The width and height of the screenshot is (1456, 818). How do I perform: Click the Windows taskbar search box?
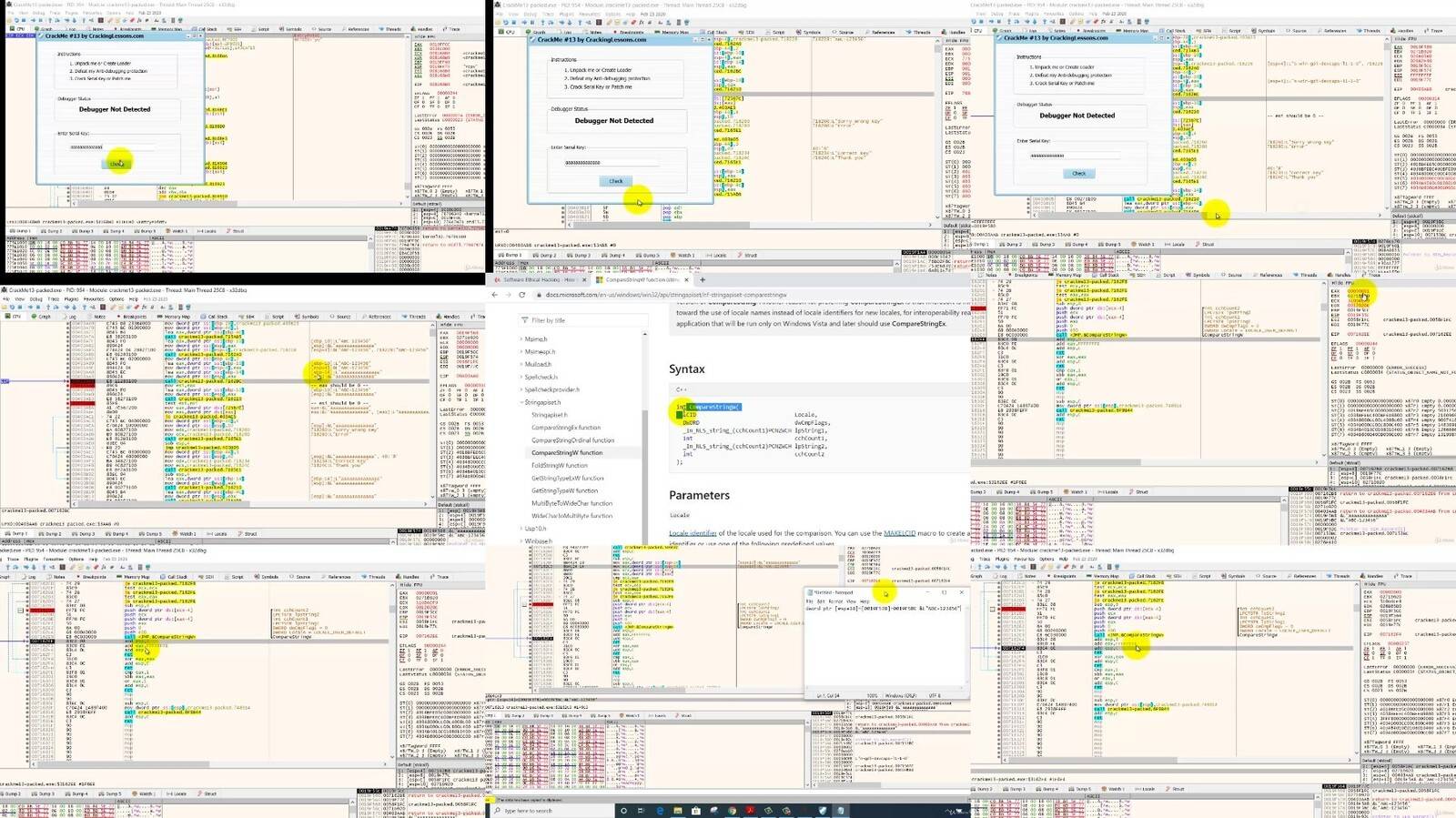point(551,811)
